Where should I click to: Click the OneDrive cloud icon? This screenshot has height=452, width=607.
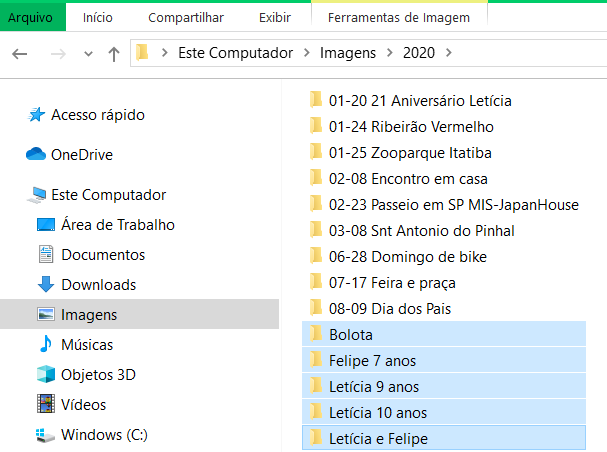coord(36,154)
